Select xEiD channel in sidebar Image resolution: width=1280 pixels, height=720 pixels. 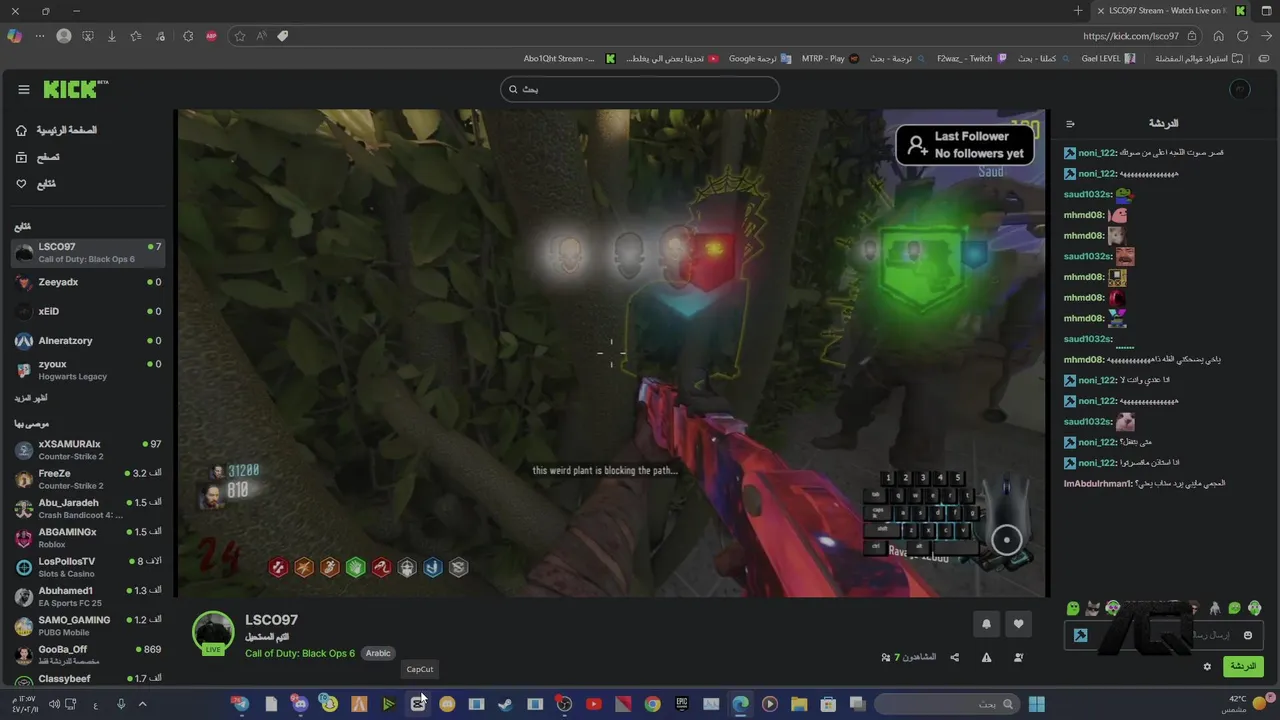tap(88, 312)
